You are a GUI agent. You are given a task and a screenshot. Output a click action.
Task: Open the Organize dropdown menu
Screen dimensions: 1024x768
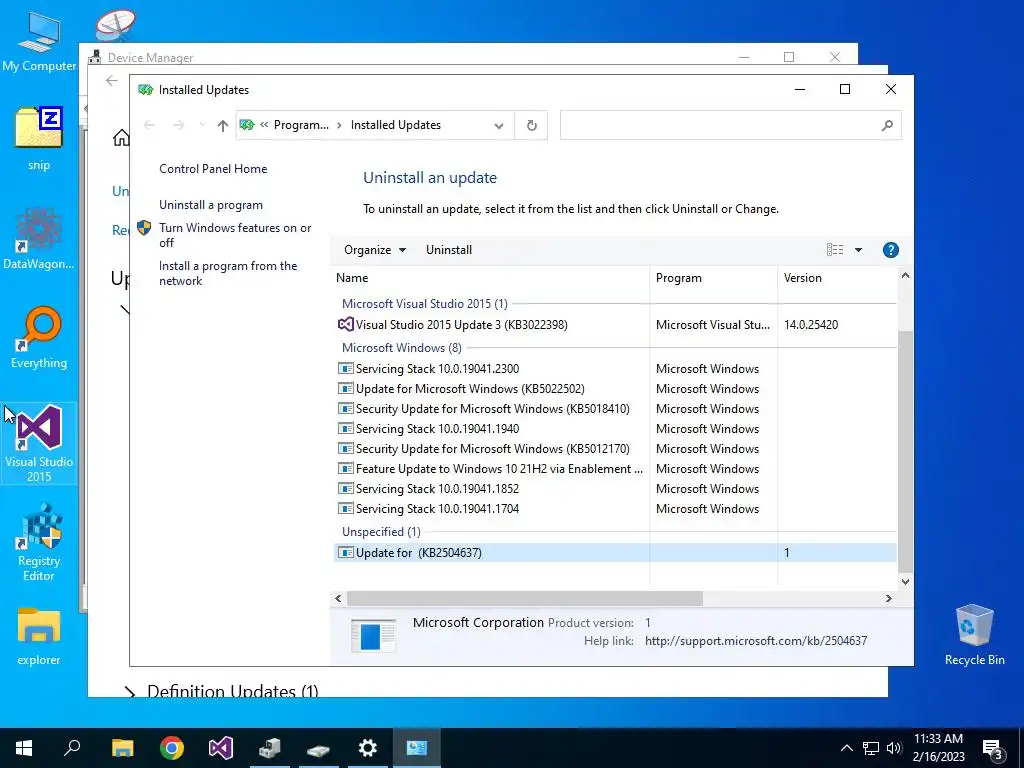click(375, 250)
